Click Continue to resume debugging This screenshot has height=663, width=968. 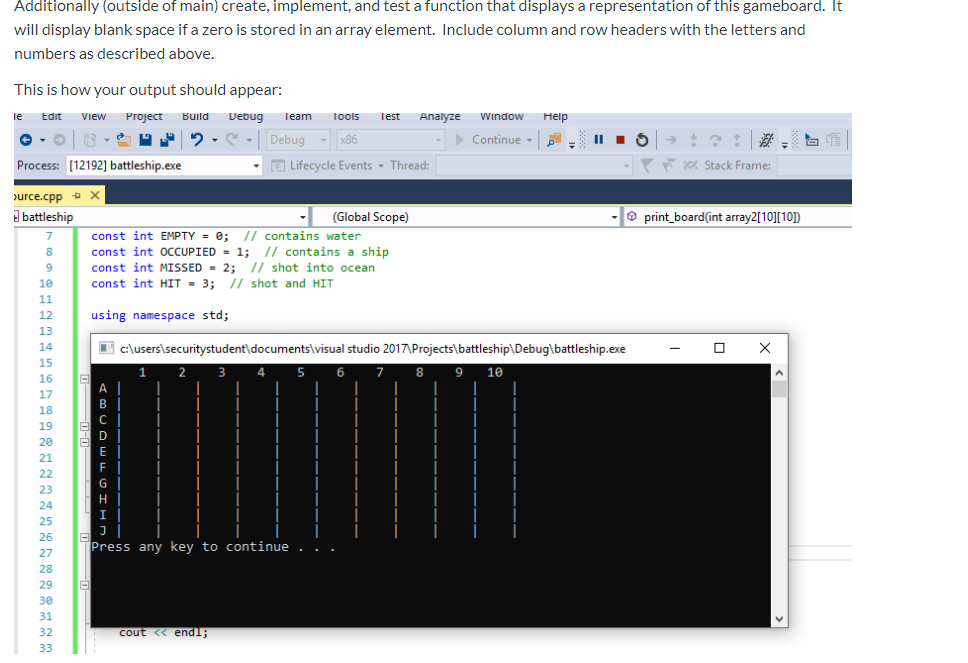[x=488, y=140]
